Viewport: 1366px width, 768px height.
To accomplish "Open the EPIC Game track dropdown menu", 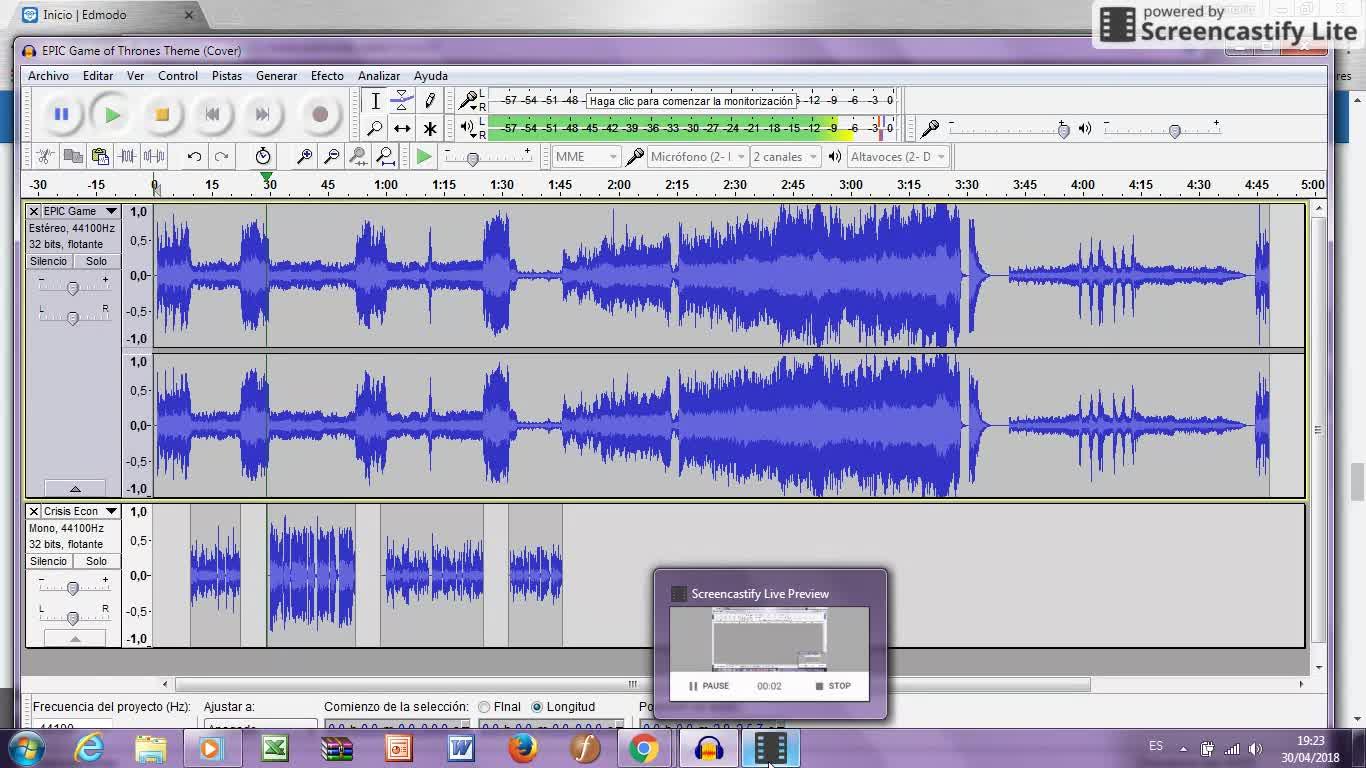I will (x=111, y=211).
